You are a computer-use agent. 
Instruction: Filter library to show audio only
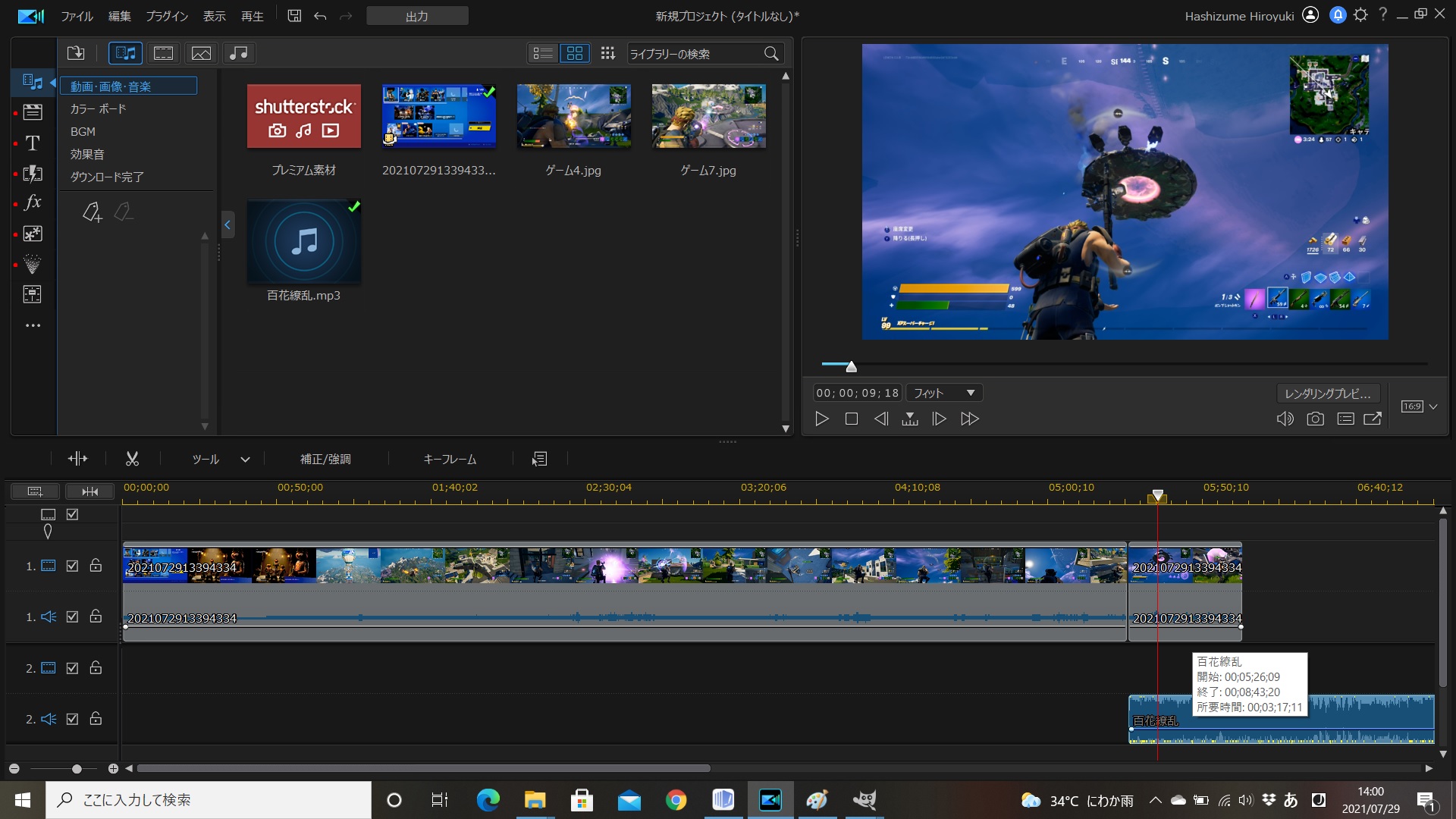point(239,53)
